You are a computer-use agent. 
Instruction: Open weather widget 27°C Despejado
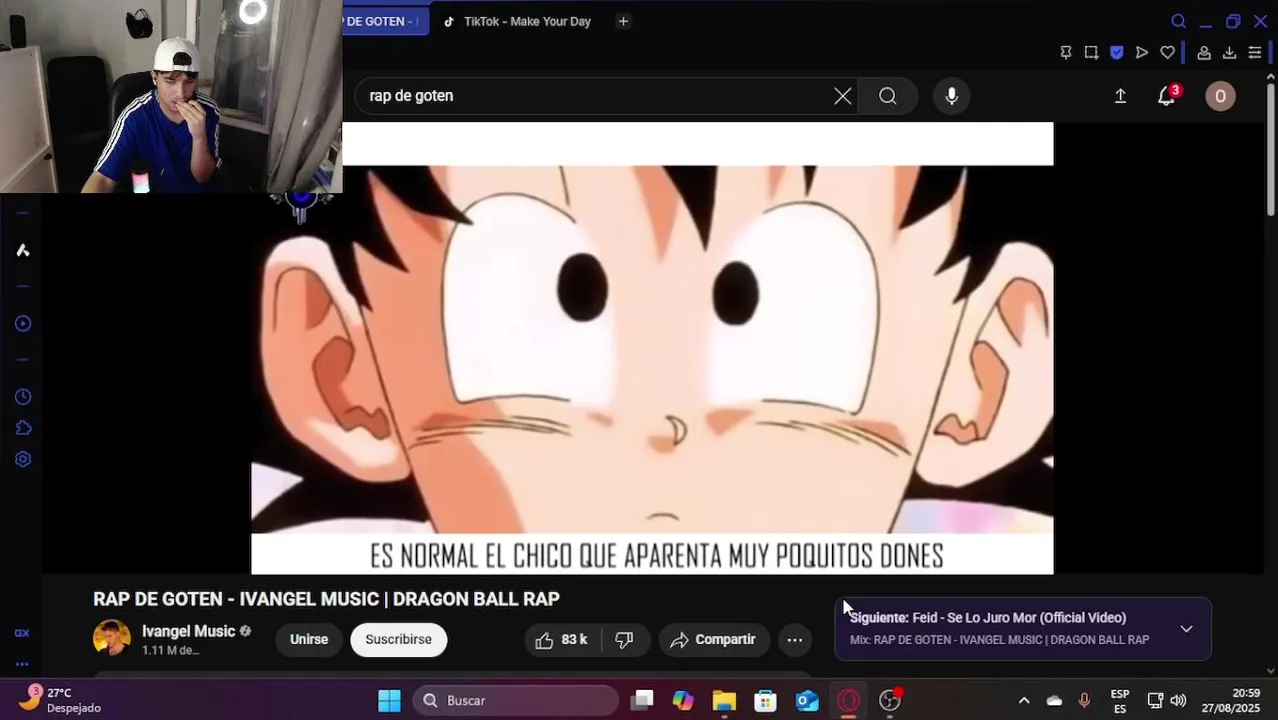[60, 699]
